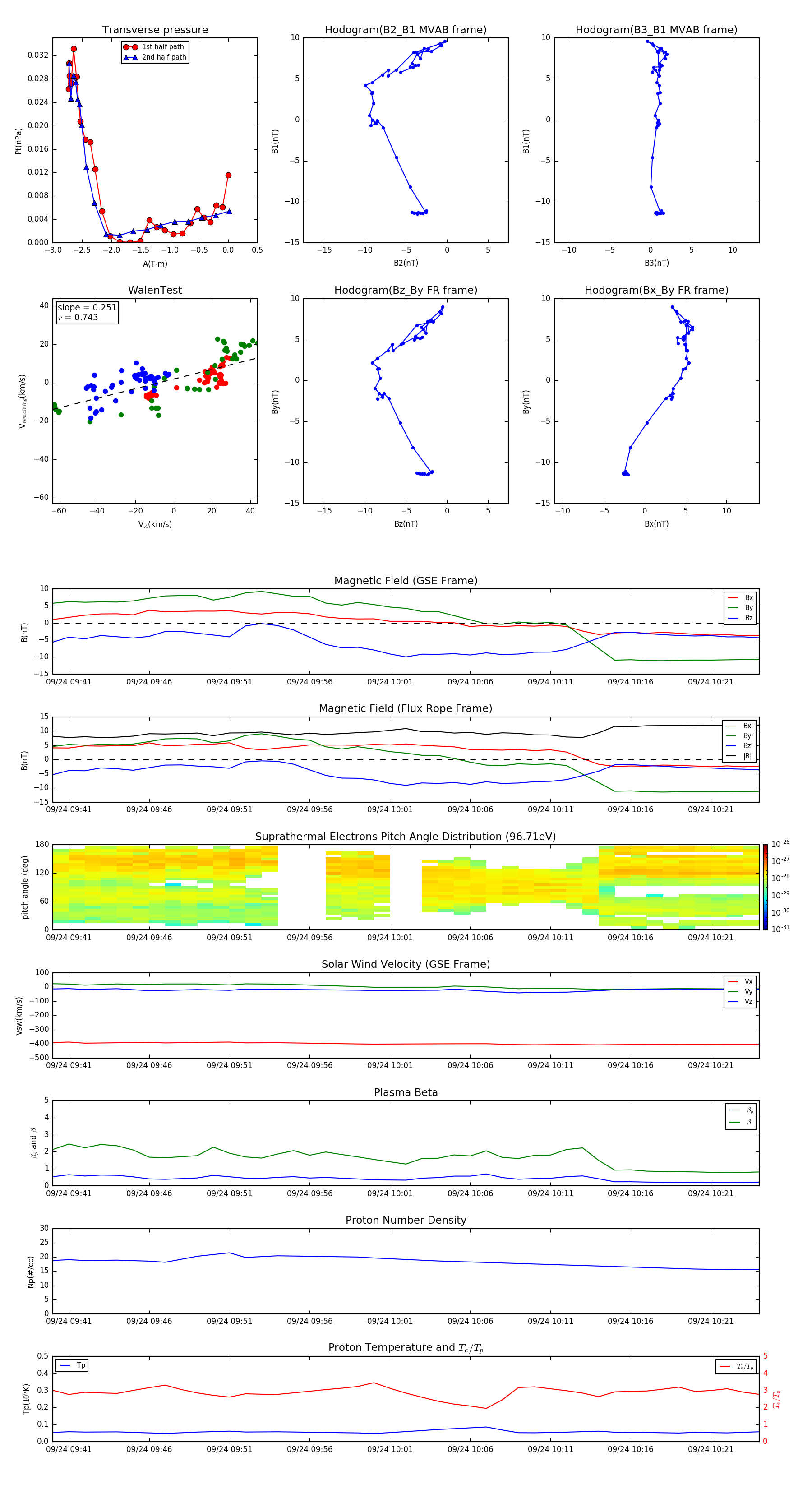Select the |B| legend entry
The width and height of the screenshot is (812, 1489).
pyautogui.click(x=740, y=756)
